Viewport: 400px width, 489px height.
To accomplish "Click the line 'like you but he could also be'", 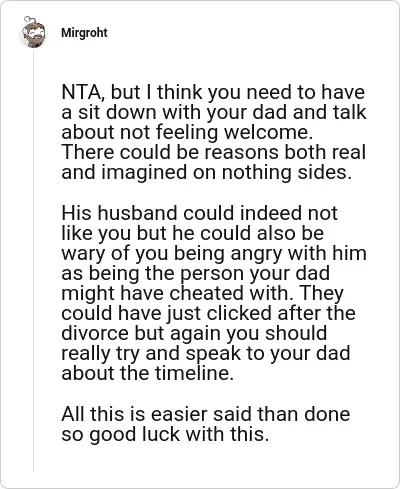I will tap(193, 233).
